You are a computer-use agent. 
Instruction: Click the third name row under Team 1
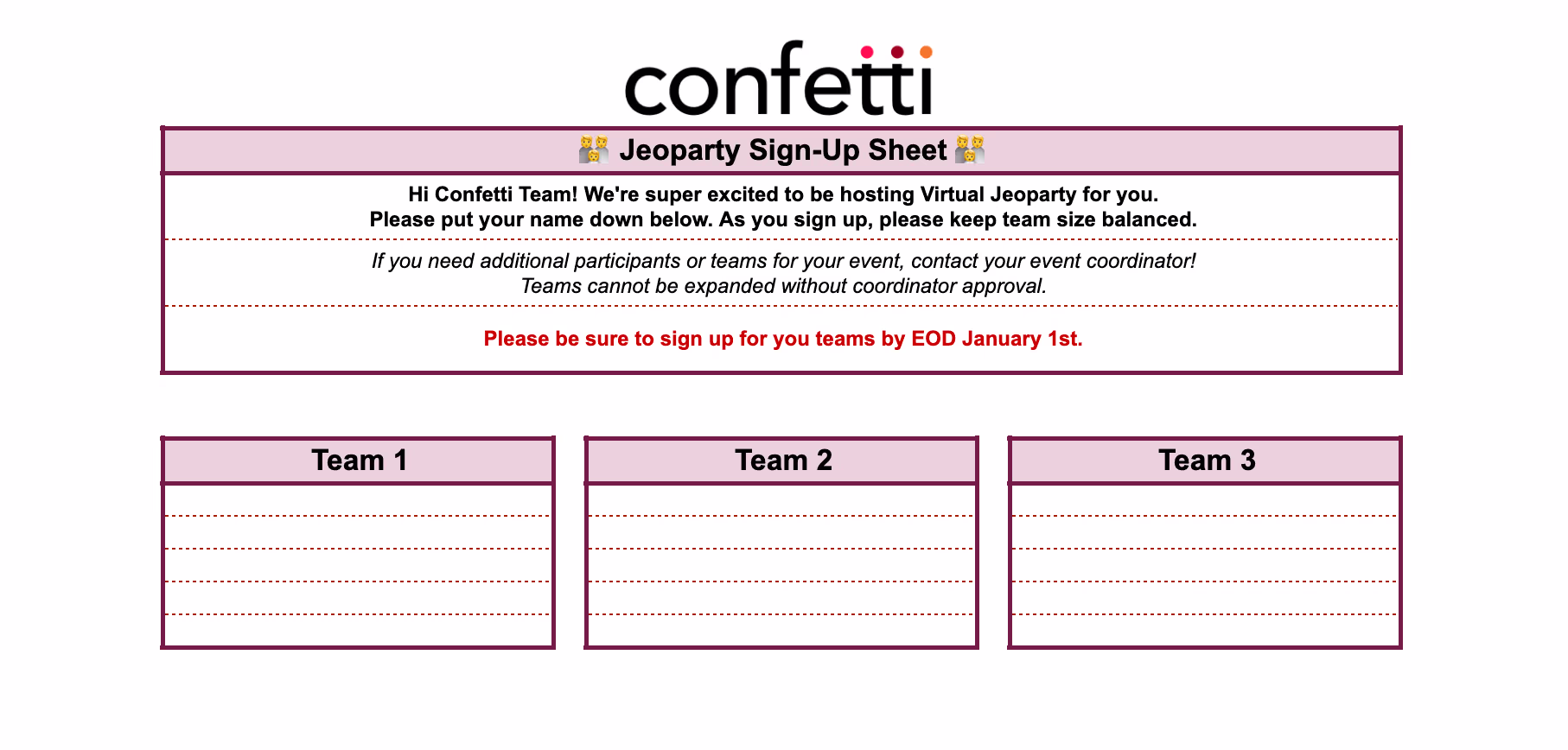(x=358, y=565)
